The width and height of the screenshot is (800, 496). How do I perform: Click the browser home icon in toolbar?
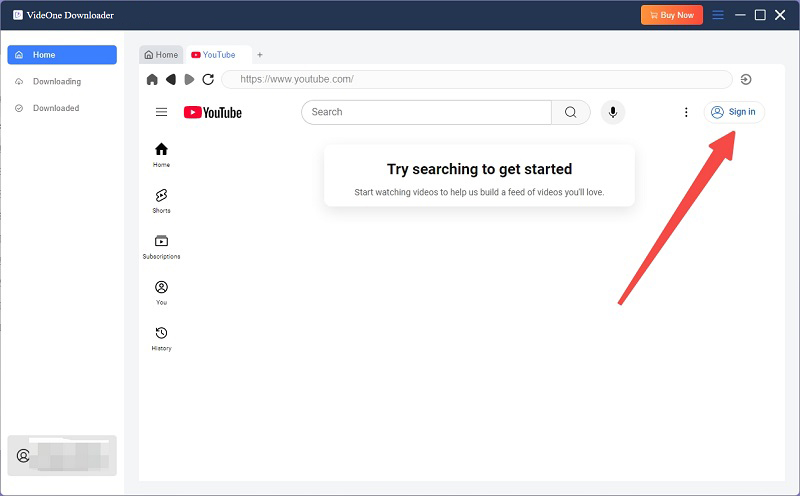click(x=152, y=79)
